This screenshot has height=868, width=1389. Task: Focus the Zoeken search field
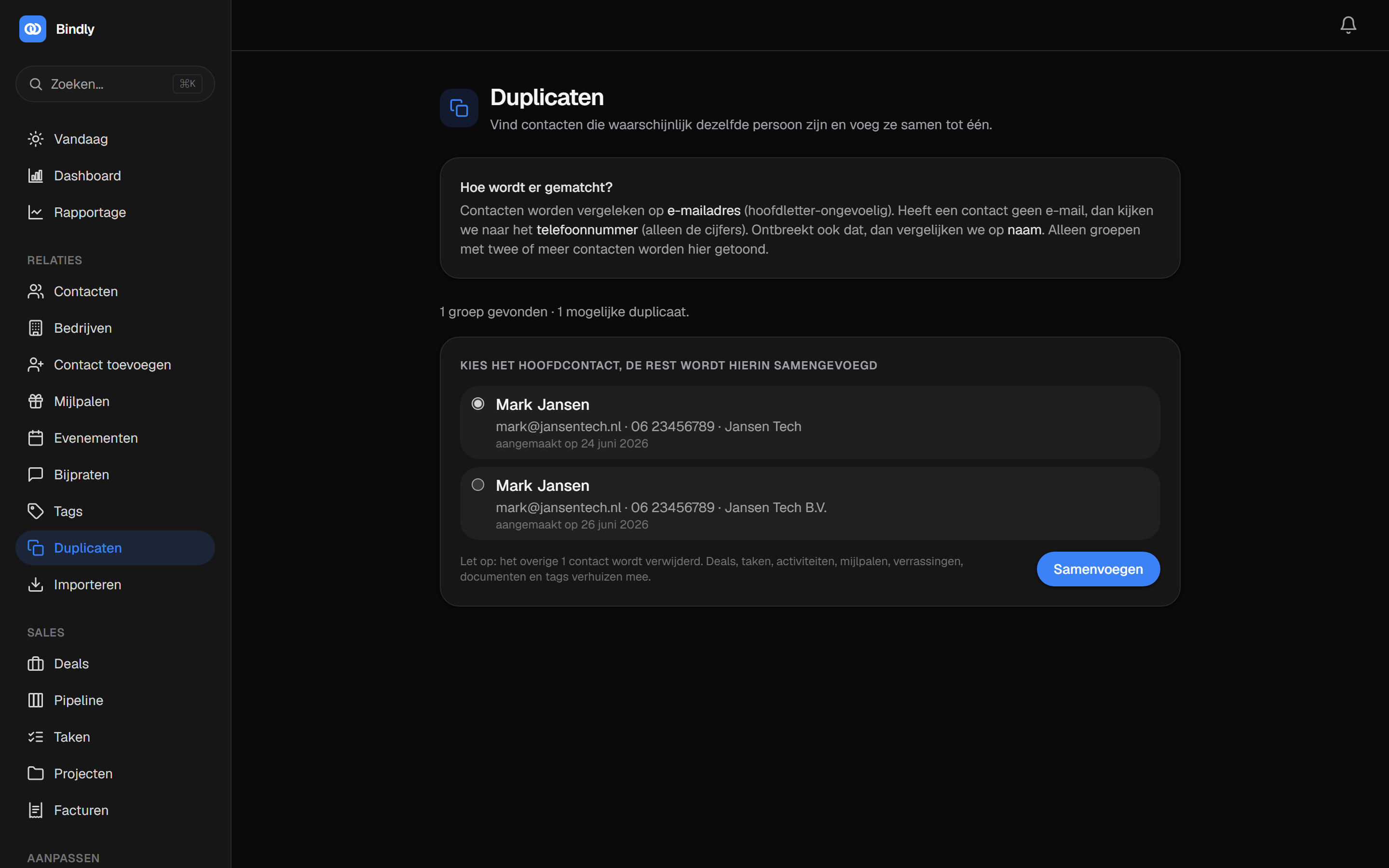pos(115,84)
